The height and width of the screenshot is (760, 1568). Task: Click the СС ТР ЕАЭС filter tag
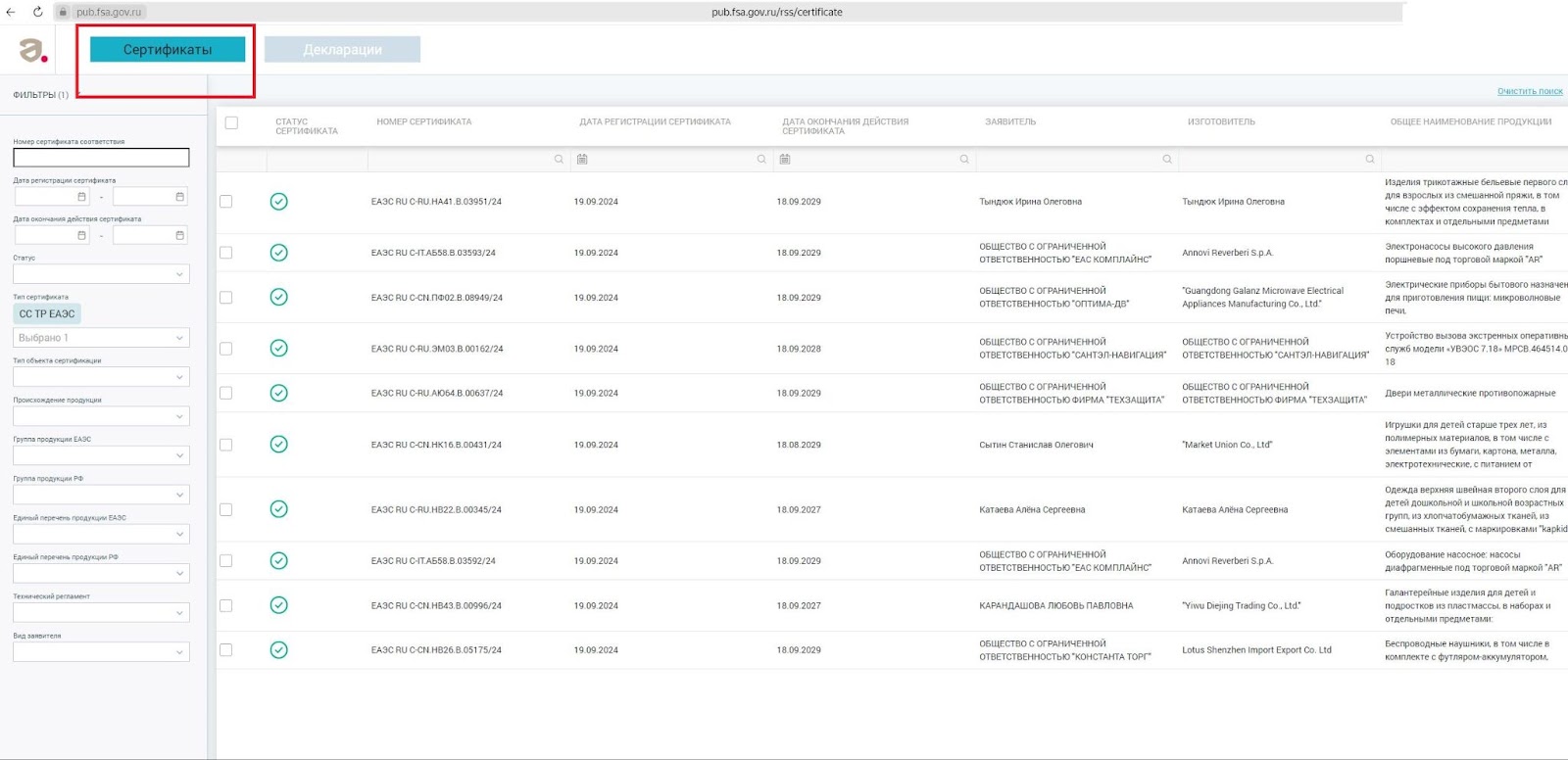(47, 313)
